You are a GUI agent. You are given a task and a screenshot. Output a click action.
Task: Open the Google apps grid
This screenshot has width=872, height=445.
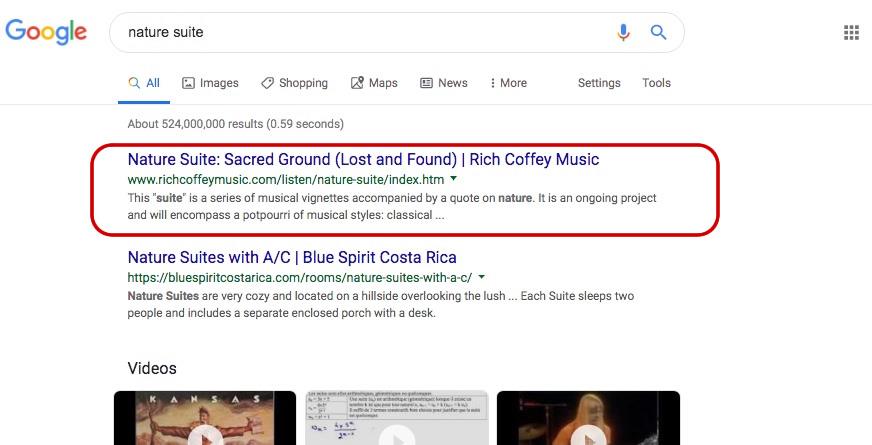(851, 33)
